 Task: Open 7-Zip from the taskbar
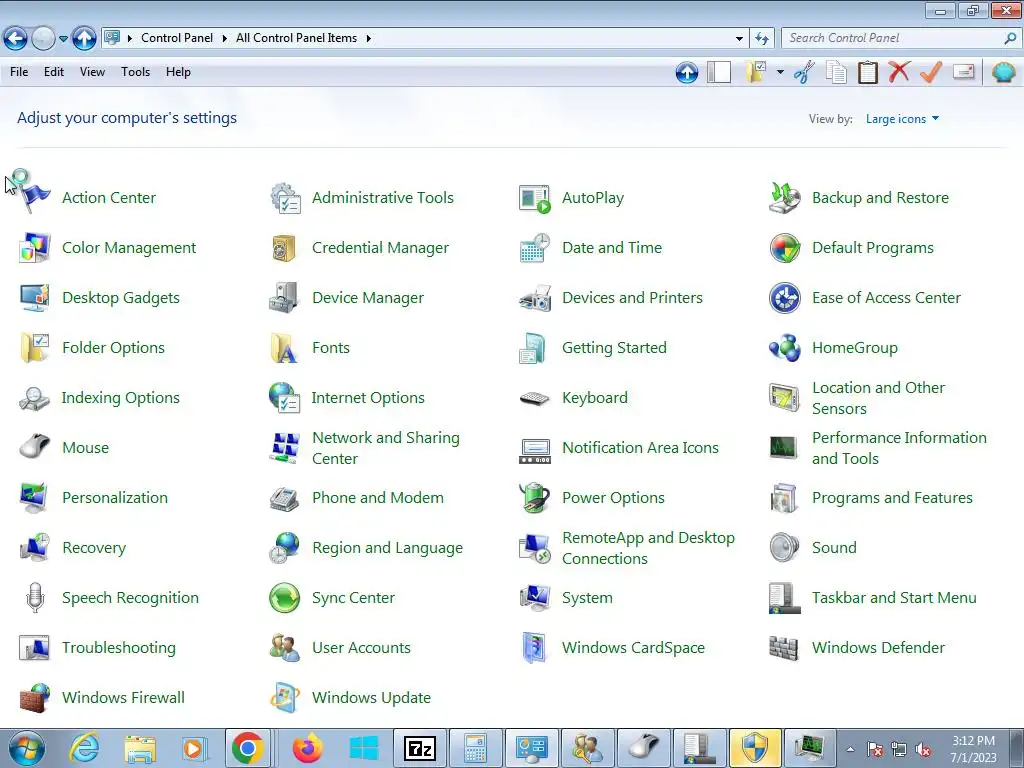(420, 748)
